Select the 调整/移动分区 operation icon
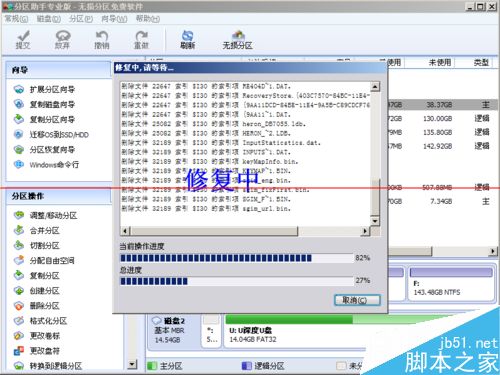Viewport: 500px width, 375px height. tap(19, 215)
